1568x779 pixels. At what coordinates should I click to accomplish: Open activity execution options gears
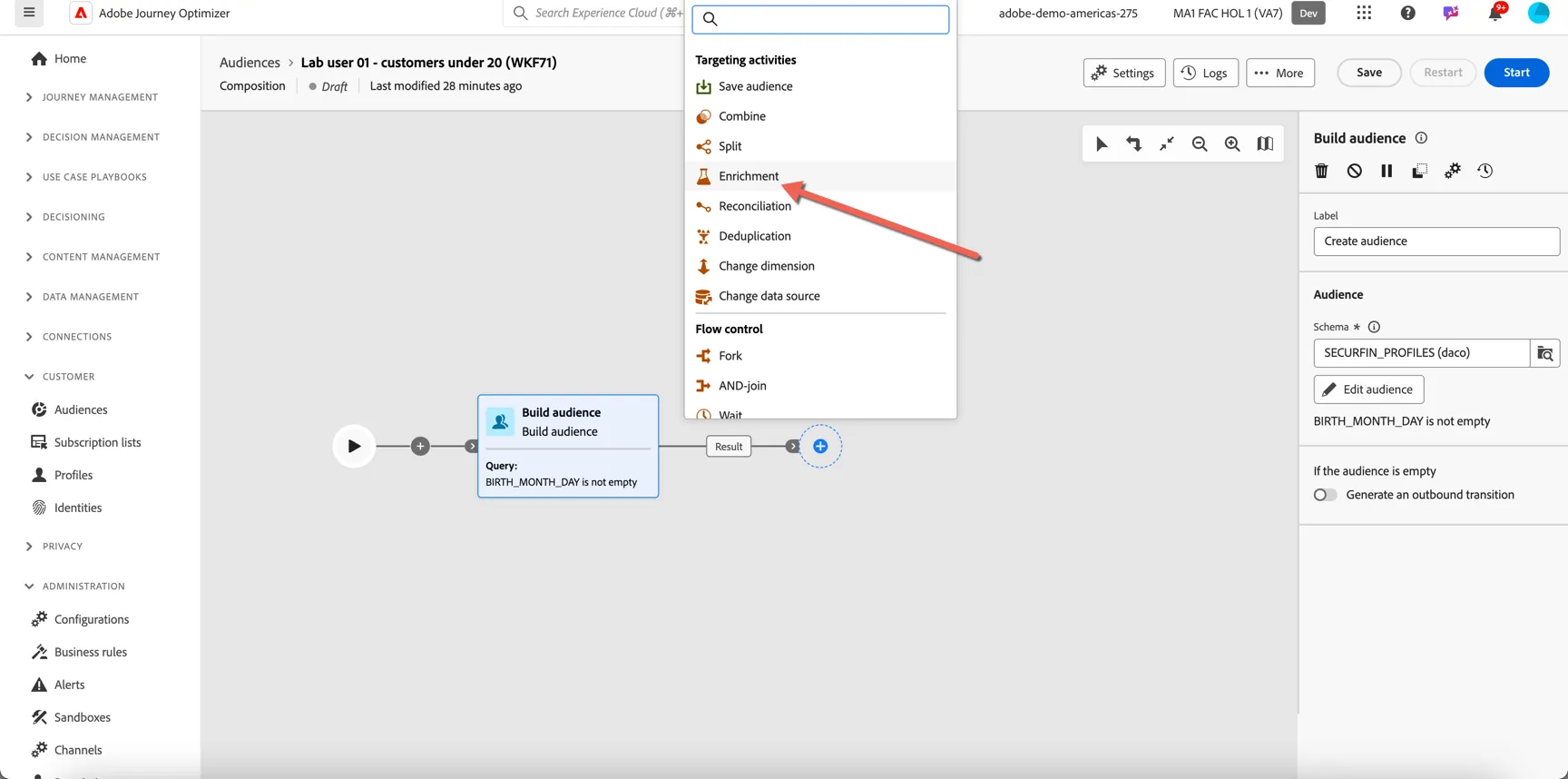(1453, 171)
